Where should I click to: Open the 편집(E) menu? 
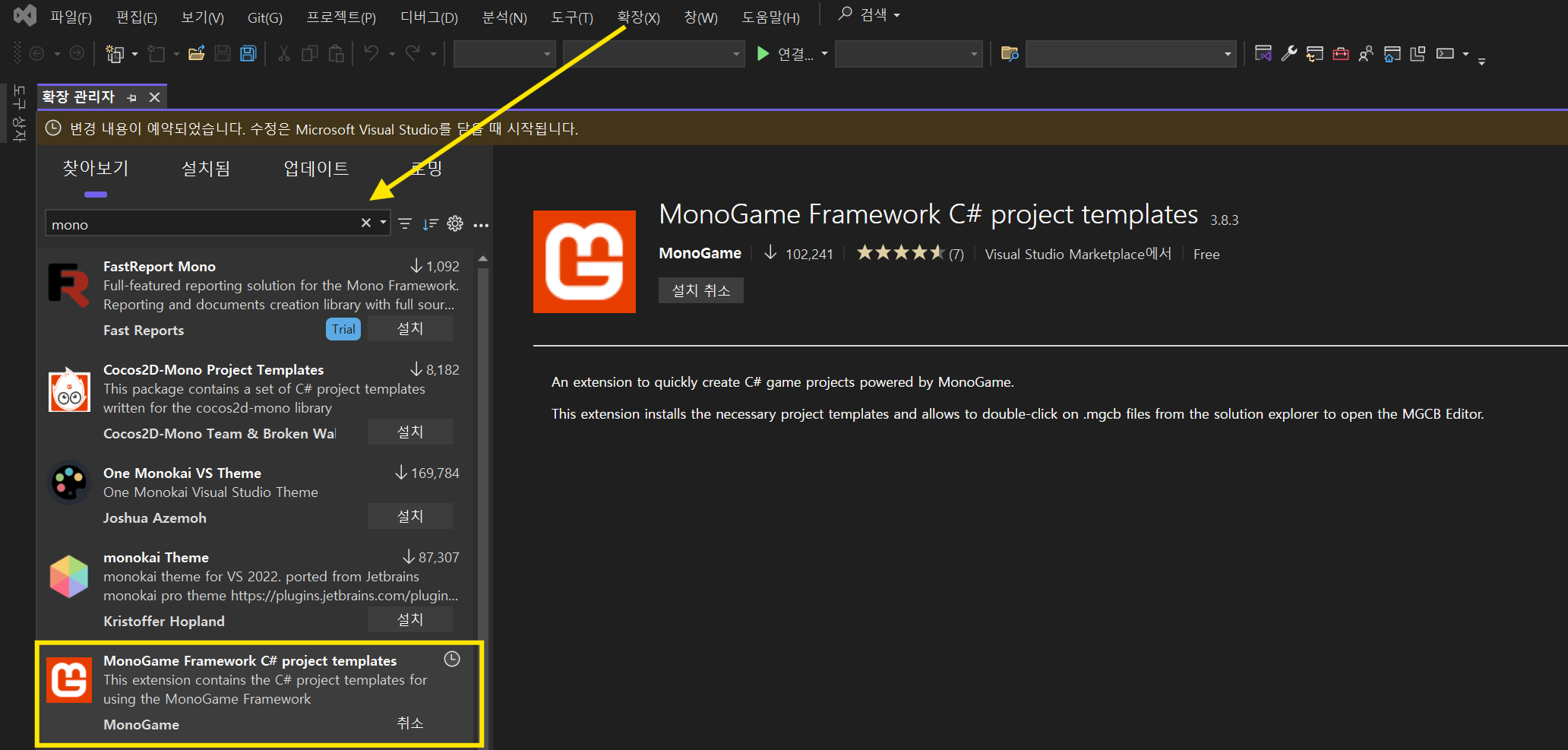coord(137,17)
